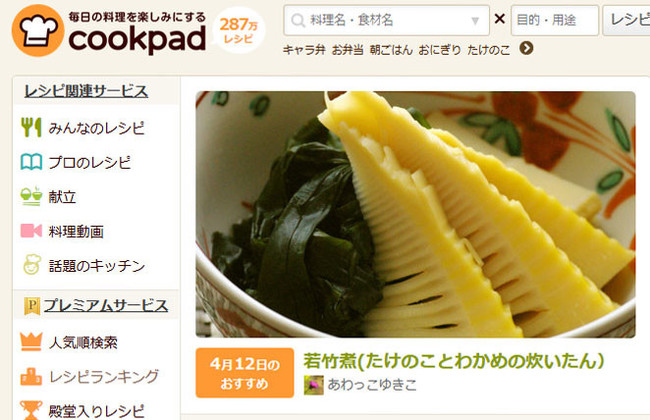The width and height of the screenshot is (650, 420).
Task: Click the cookpad chef hat logo
Action: tap(38, 30)
